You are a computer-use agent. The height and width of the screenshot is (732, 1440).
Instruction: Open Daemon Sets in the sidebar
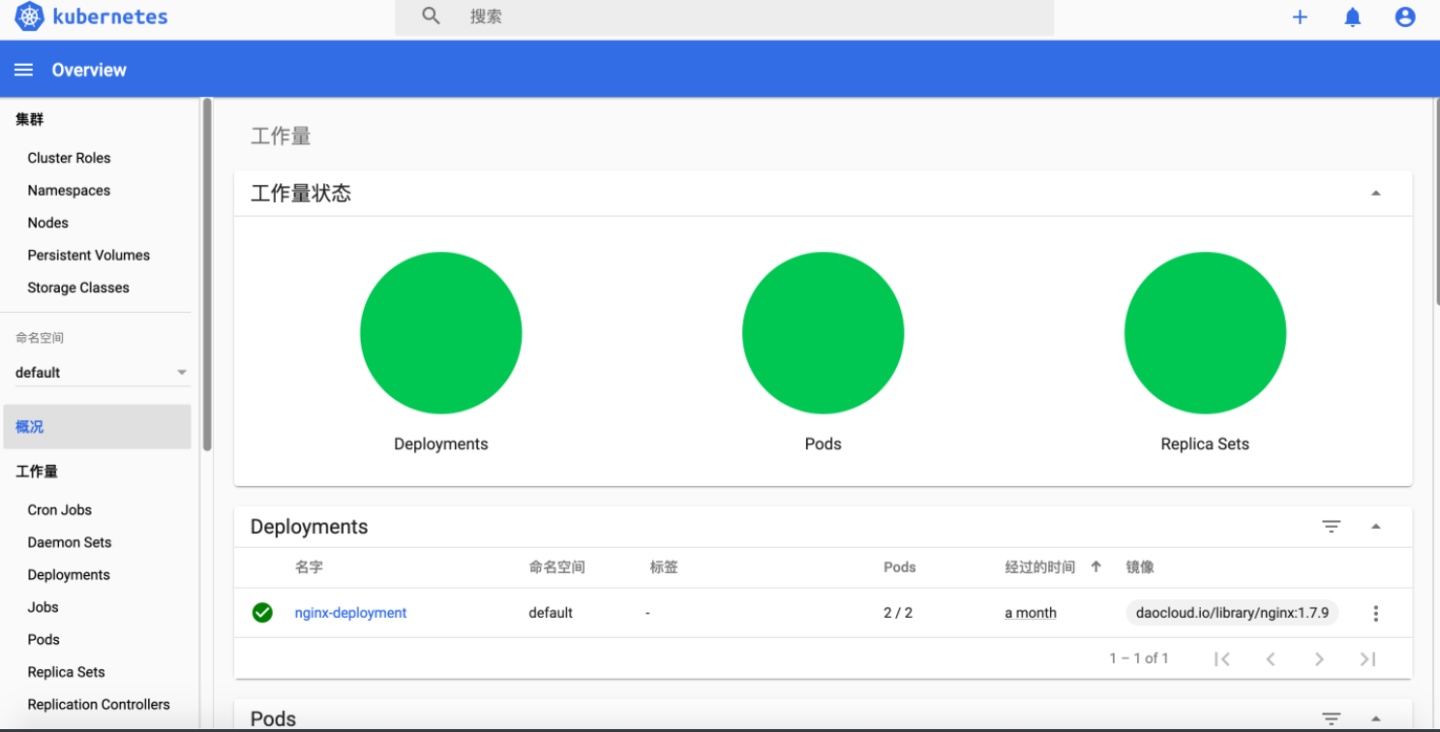pos(70,542)
